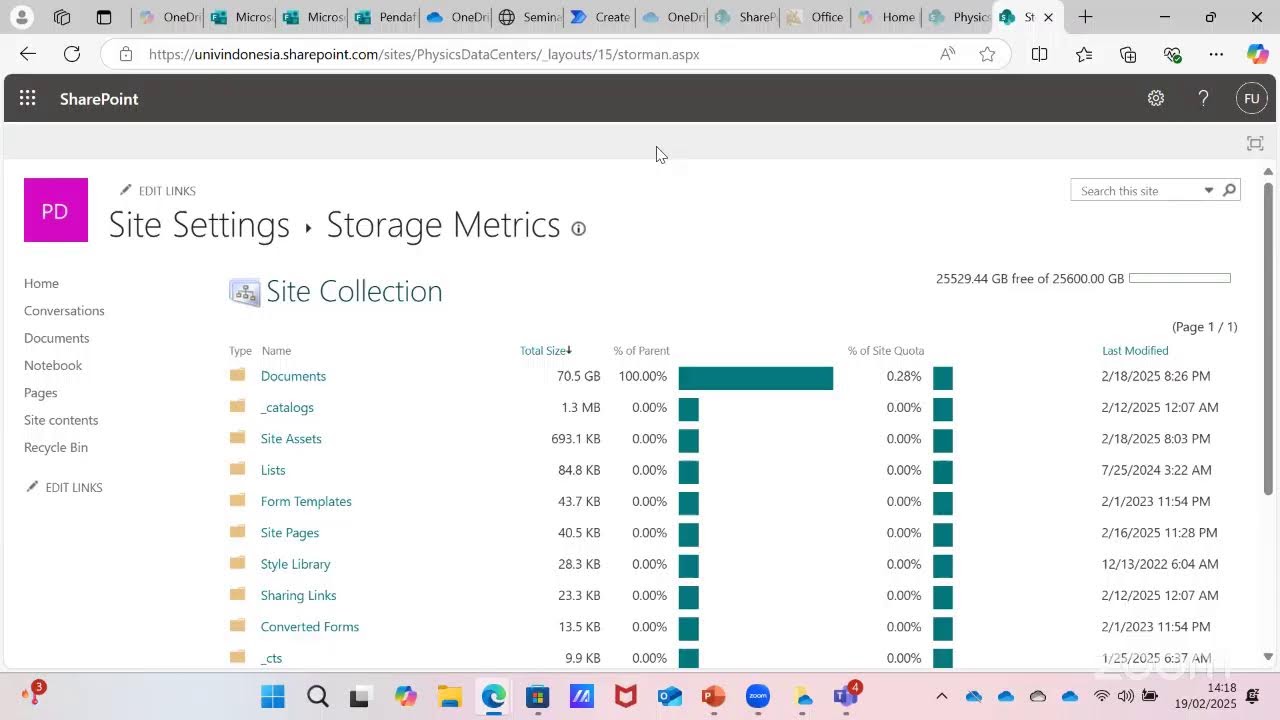Sort by Total Size column header
Screen dimensions: 1280x720
pos(543,350)
